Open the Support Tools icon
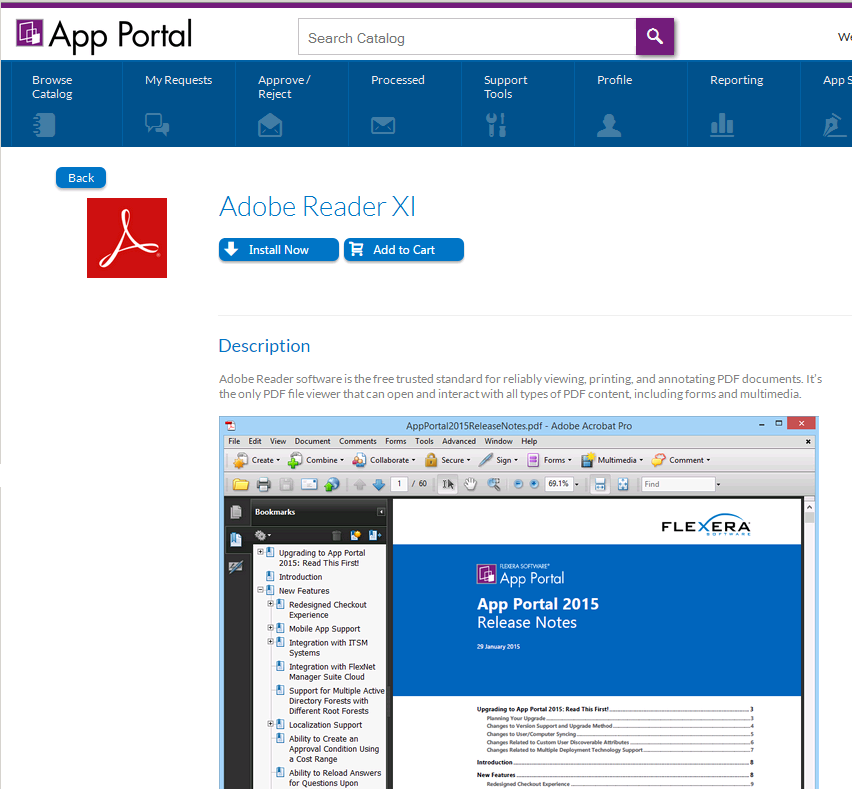 [x=496, y=125]
